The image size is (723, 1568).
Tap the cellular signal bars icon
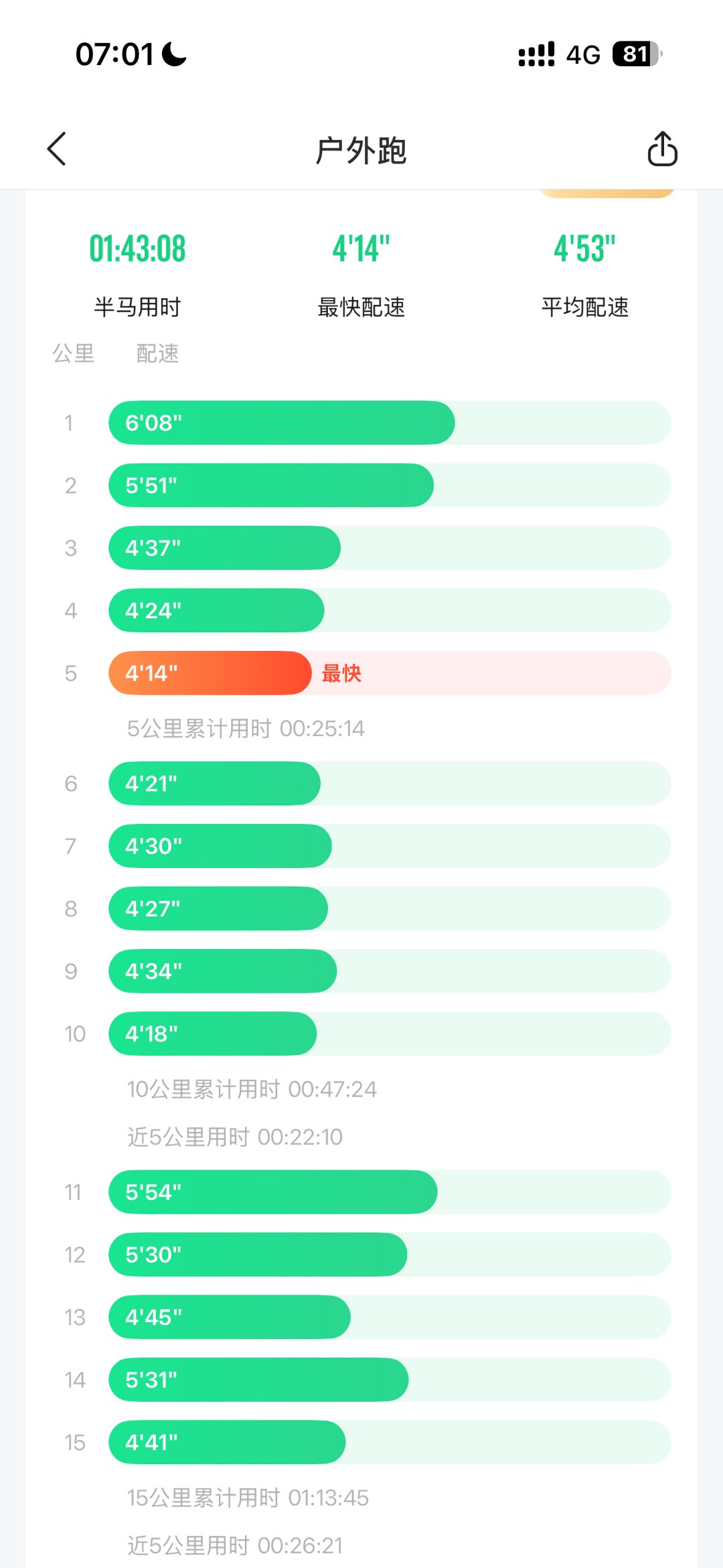536,54
